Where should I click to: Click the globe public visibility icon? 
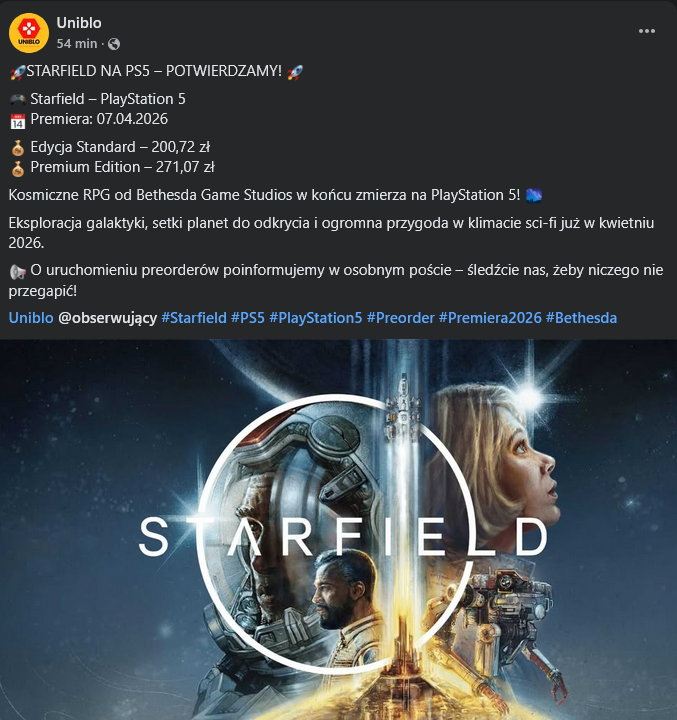114,44
